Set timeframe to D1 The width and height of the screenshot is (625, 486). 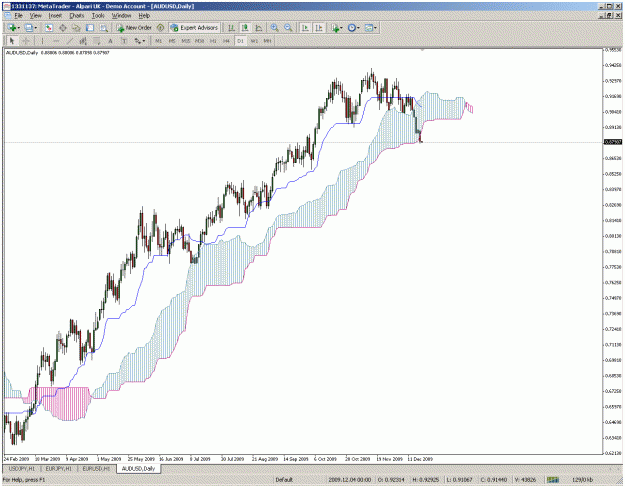240,41
